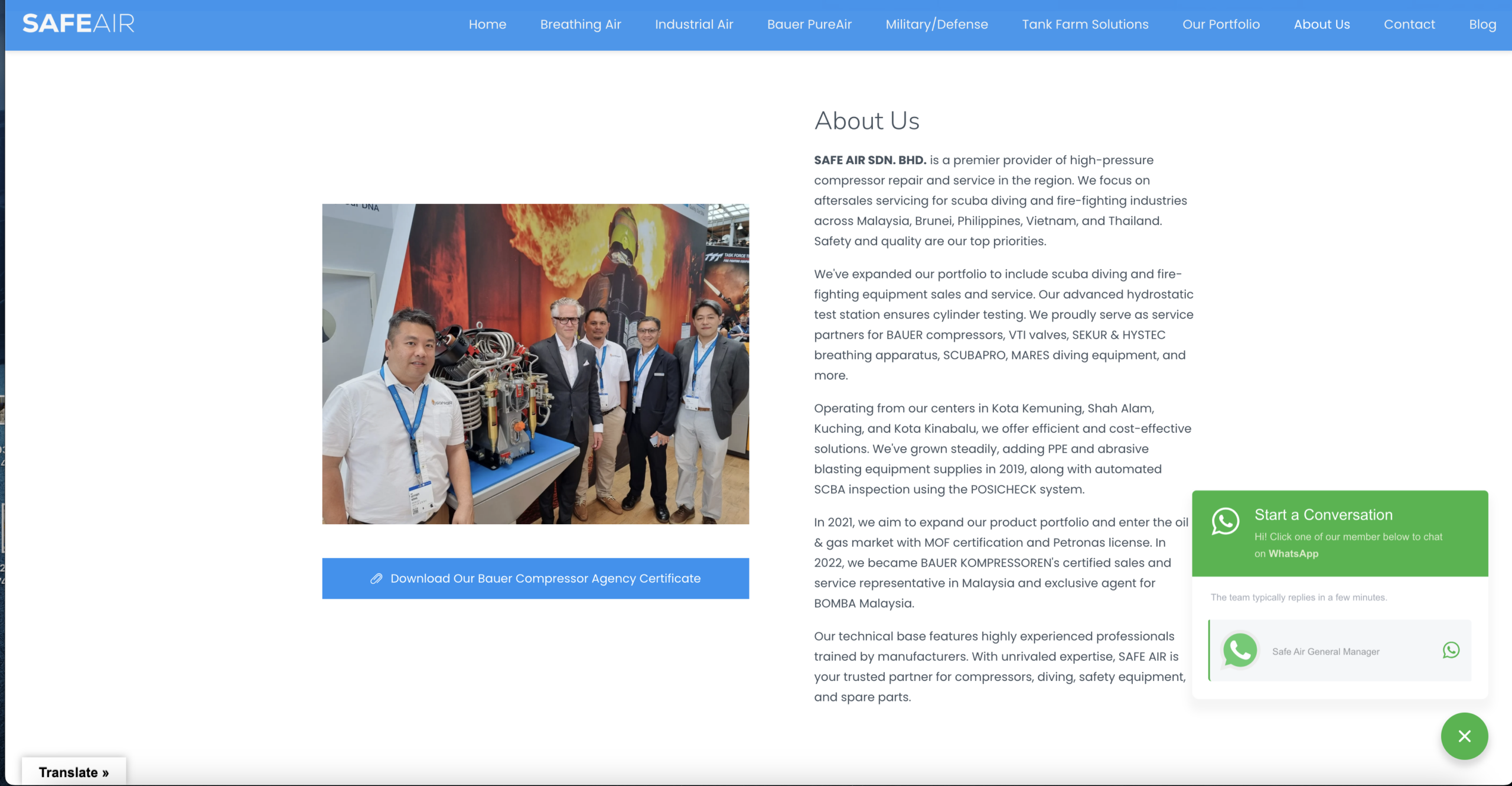This screenshot has height=786, width=1512.
Task: Open About Us in the top navigation
Action: tap(1322, 24)
